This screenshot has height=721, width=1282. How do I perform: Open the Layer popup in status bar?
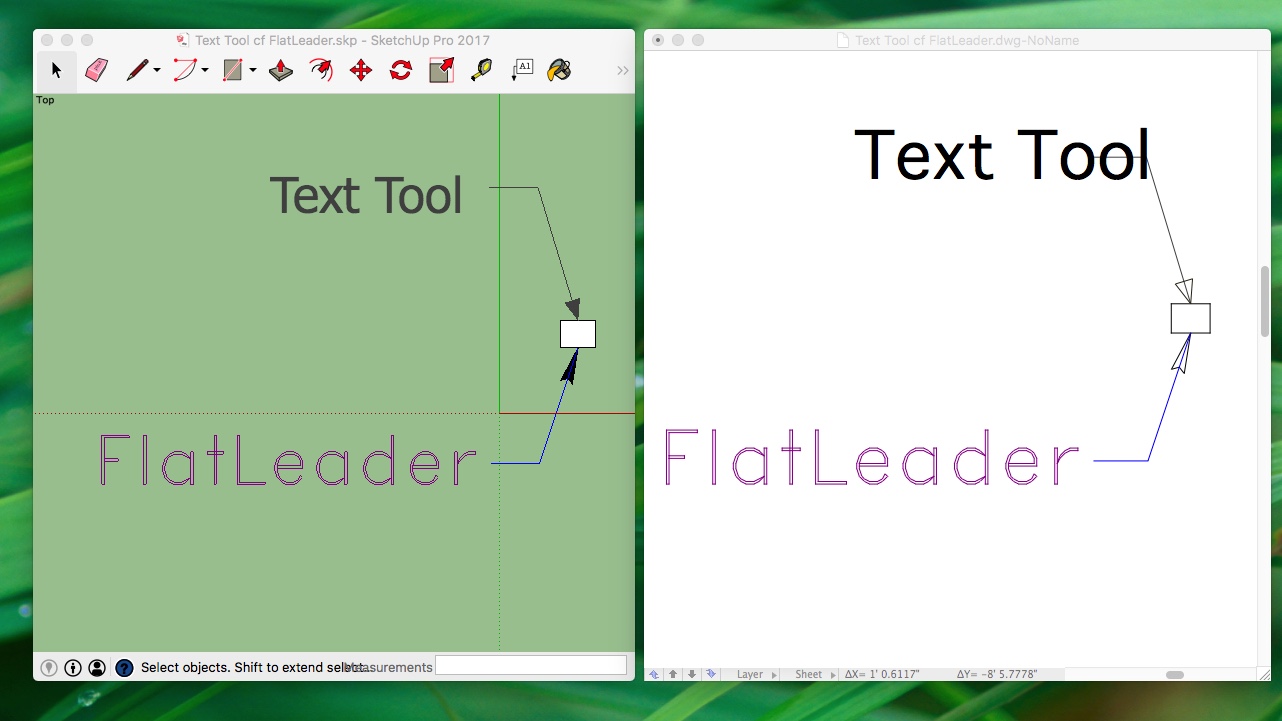(750, 675)
